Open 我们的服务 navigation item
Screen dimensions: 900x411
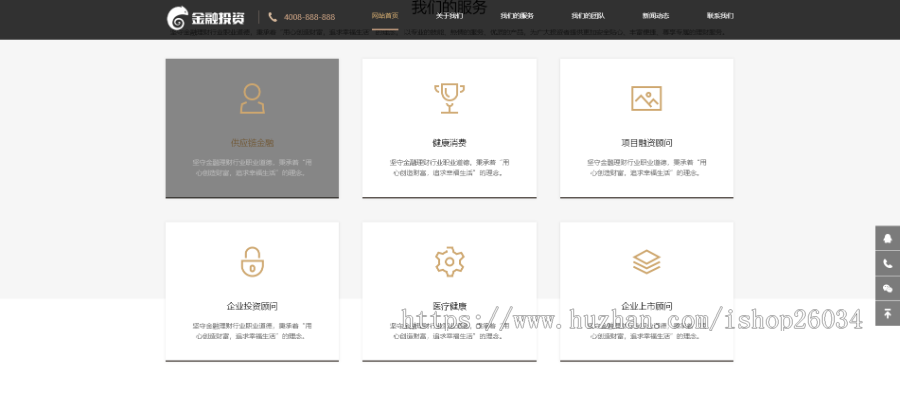click(x=517, y=16)
